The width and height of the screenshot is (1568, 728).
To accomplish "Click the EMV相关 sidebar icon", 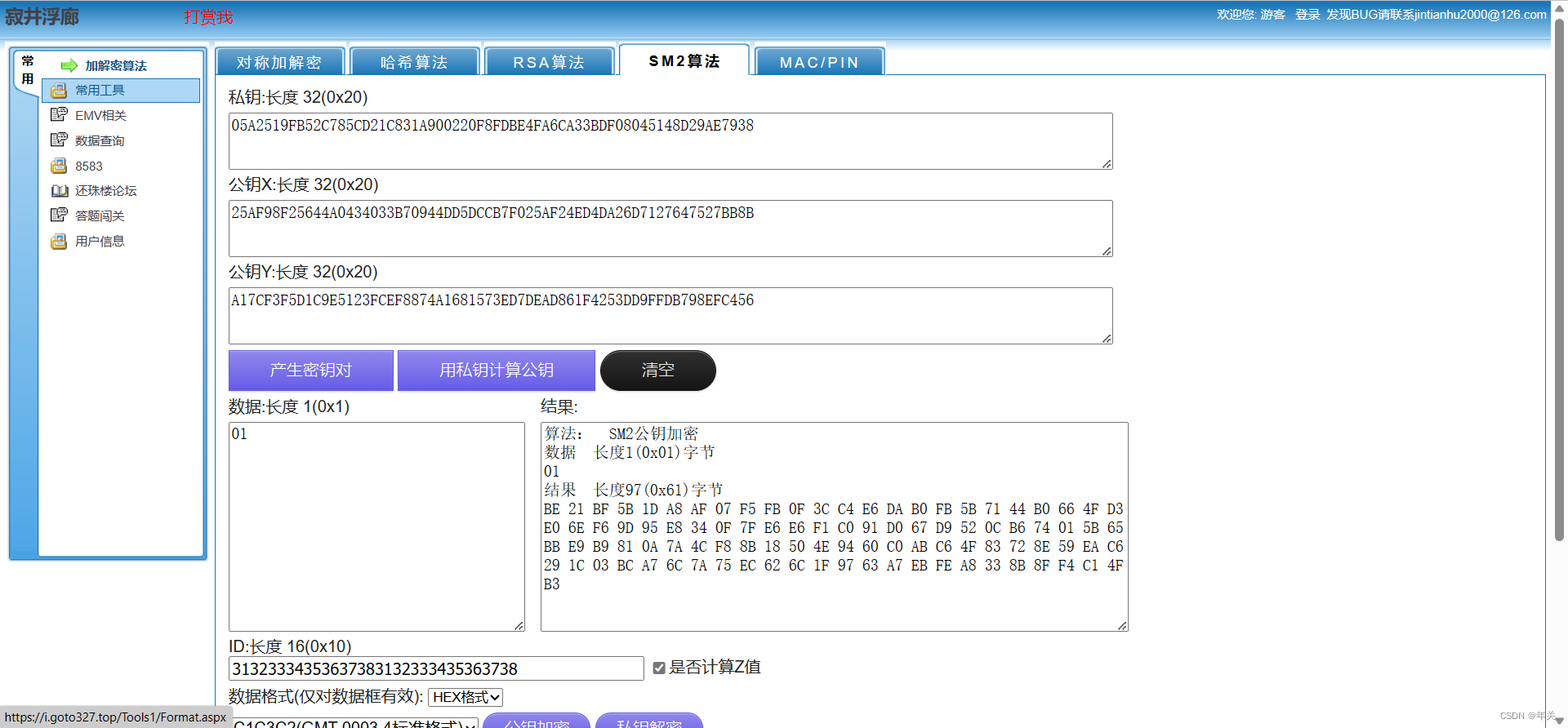I will pyautogui.click(x=59, y=115).
